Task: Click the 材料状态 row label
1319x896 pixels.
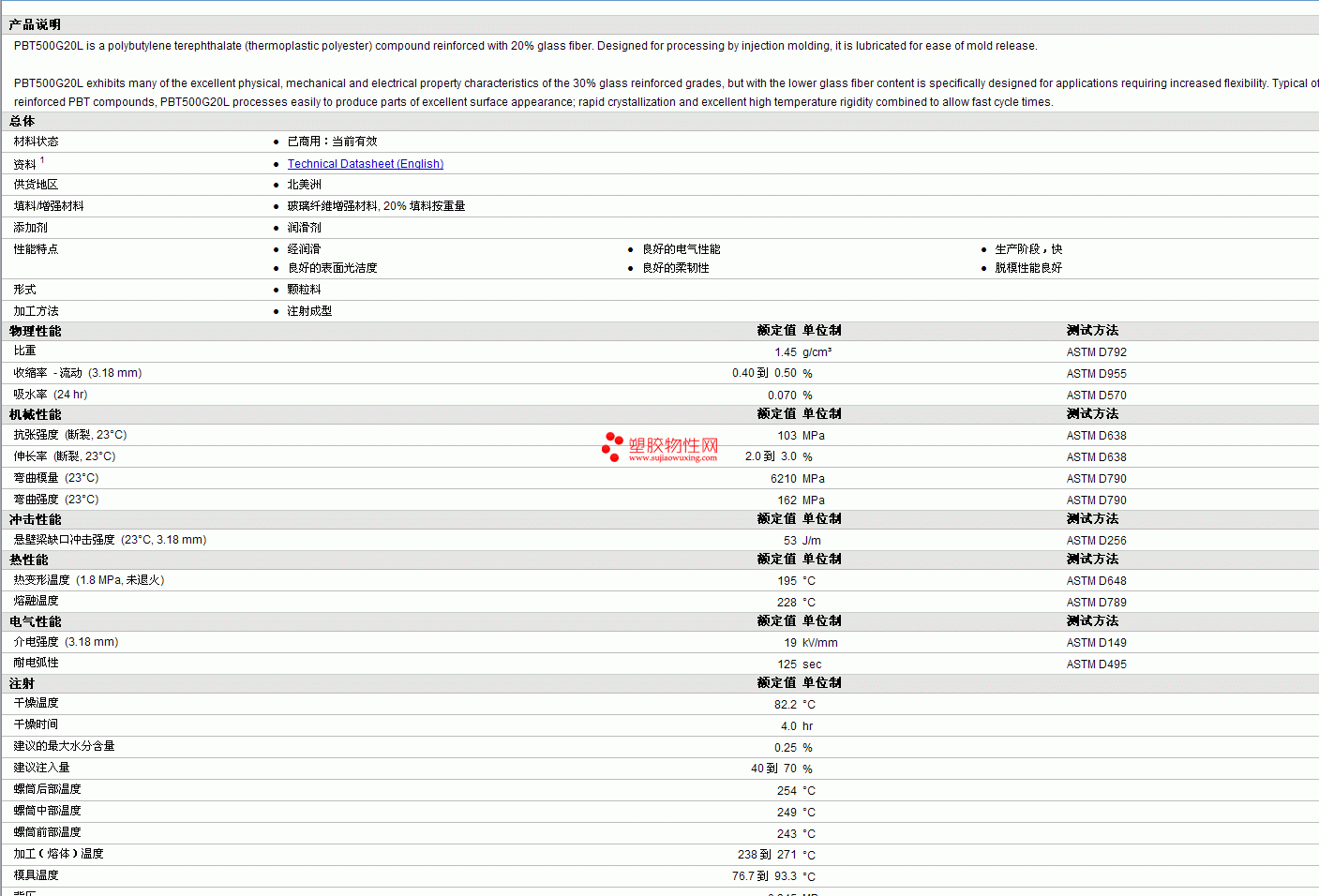Action: 36,142
